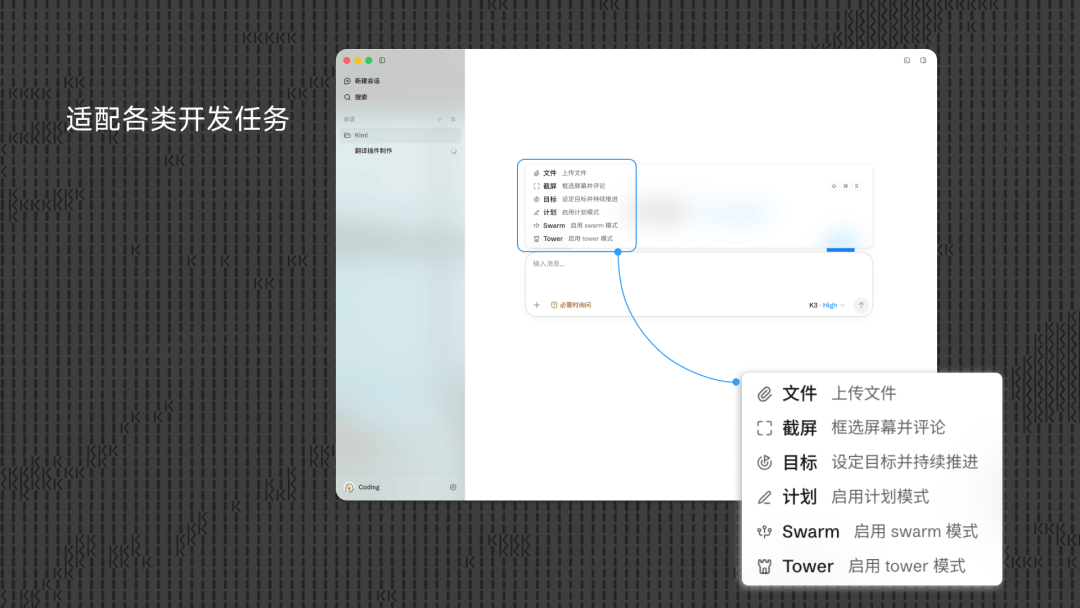The width and height of the screenshot is (1080, 608).
Task: Click the 会话 section label
Action: (349, 119)
